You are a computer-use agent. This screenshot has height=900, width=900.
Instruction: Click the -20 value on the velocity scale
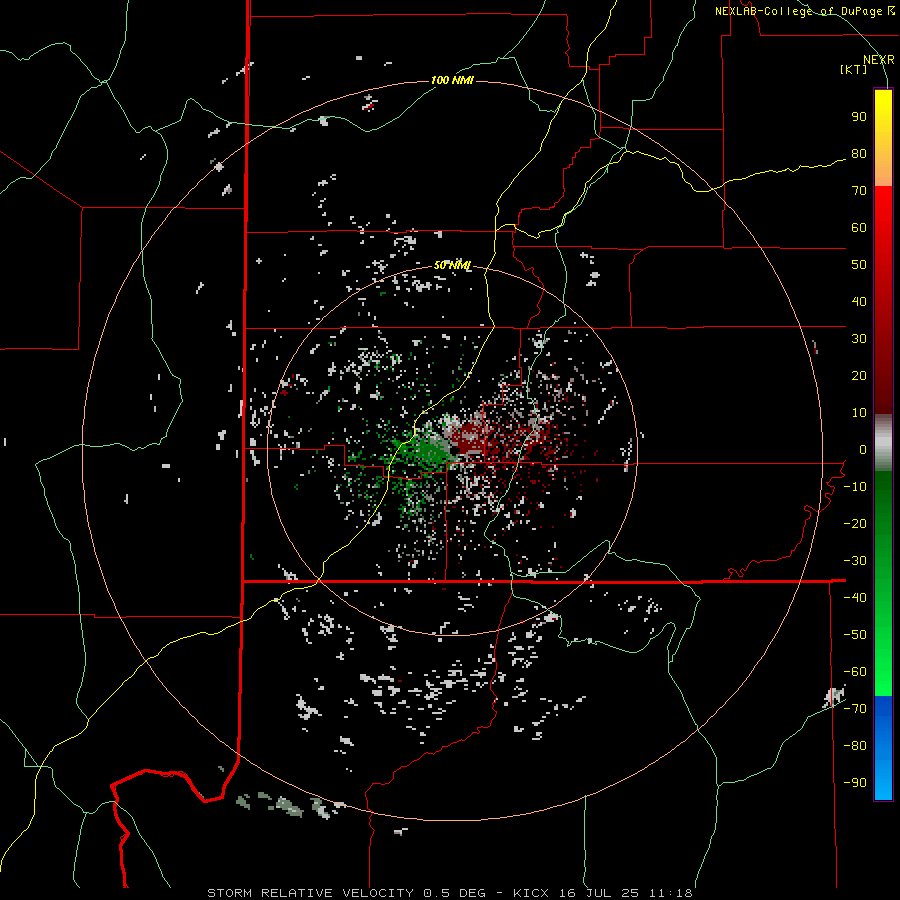[855, 524]
